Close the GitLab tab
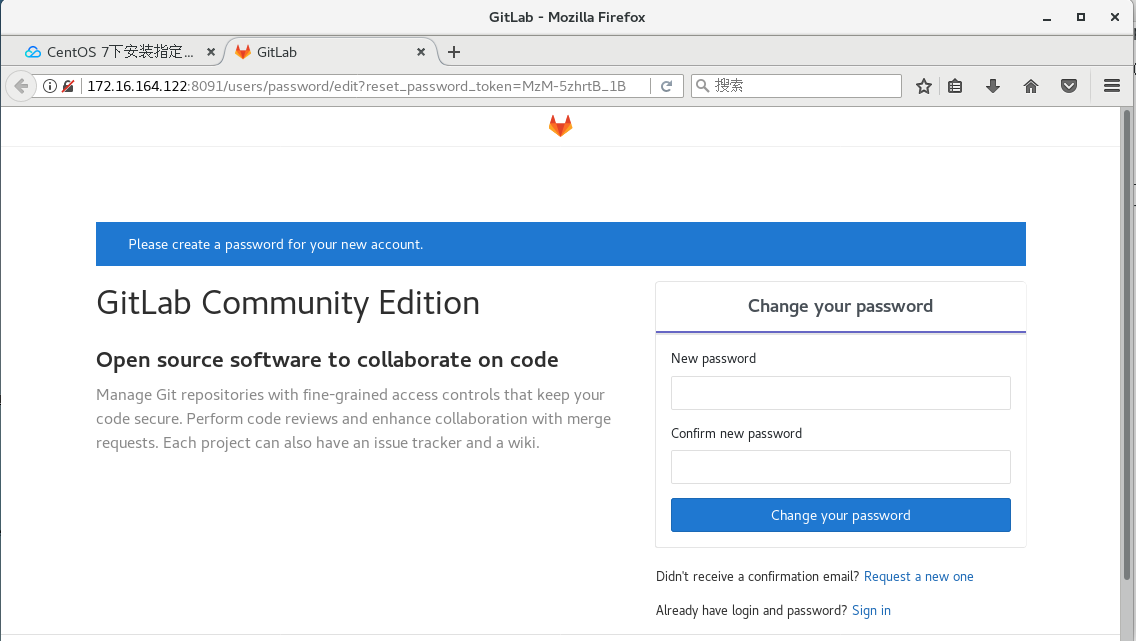Viewport: 1136px width, 641px height. [x=421, y=52]
